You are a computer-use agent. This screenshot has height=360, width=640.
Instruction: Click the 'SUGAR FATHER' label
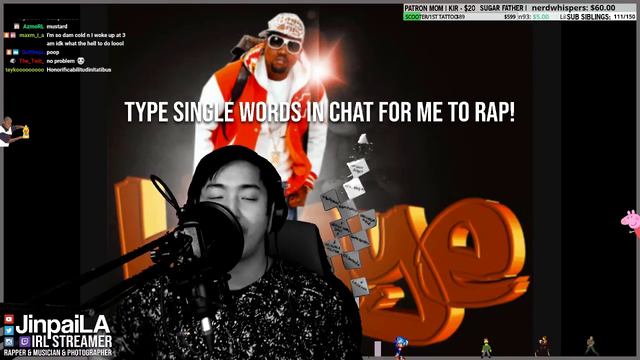(x=503, y=8)
